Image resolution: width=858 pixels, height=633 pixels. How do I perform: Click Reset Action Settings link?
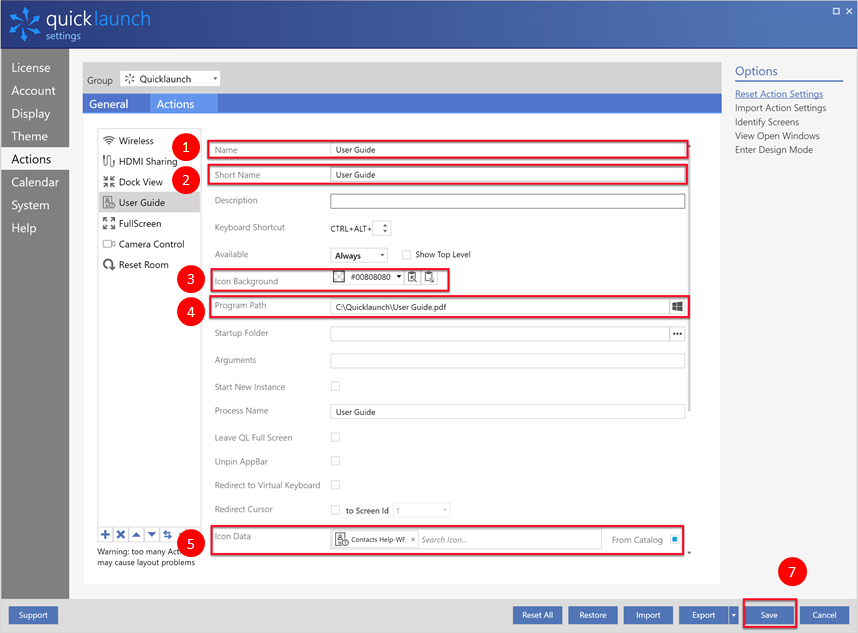[779, 94]
